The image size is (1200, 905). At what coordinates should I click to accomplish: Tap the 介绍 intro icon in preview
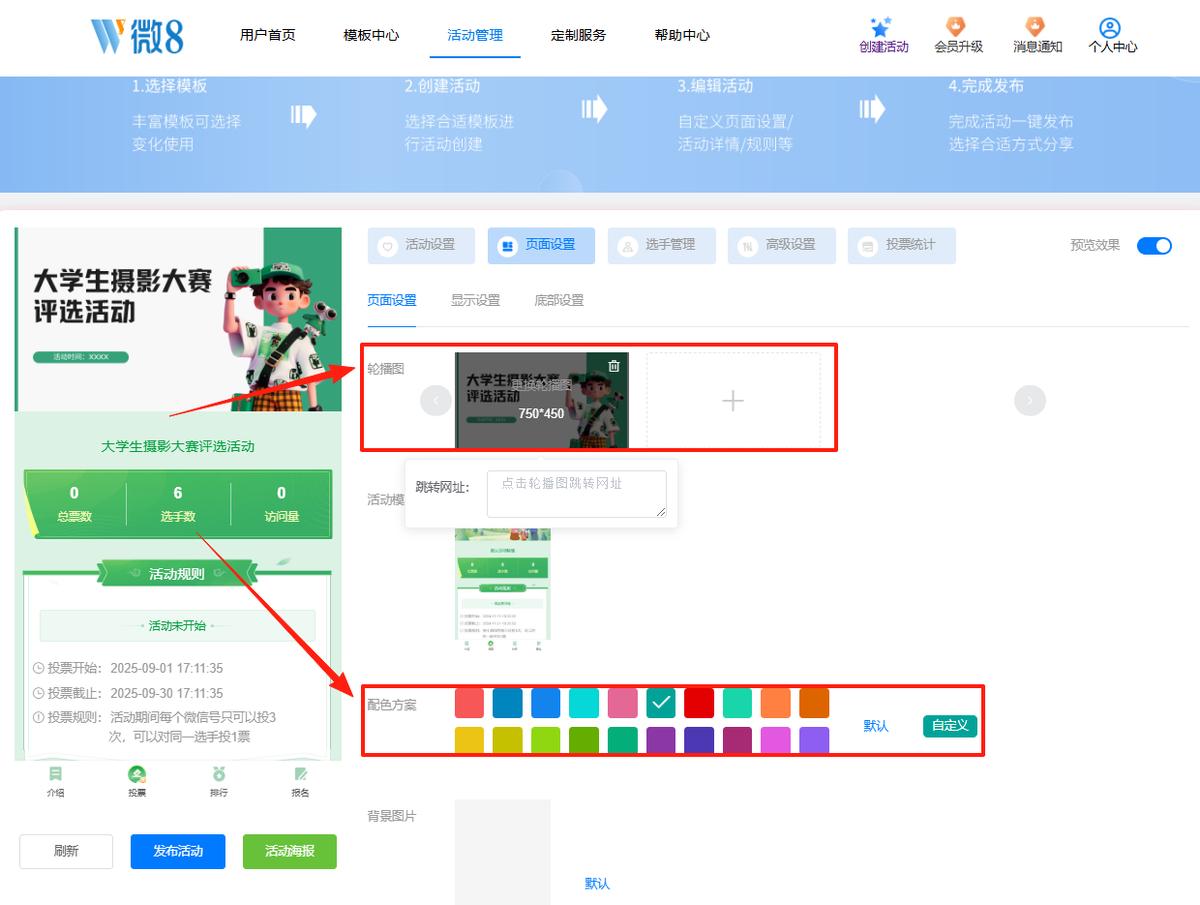[x=55, y=774]
